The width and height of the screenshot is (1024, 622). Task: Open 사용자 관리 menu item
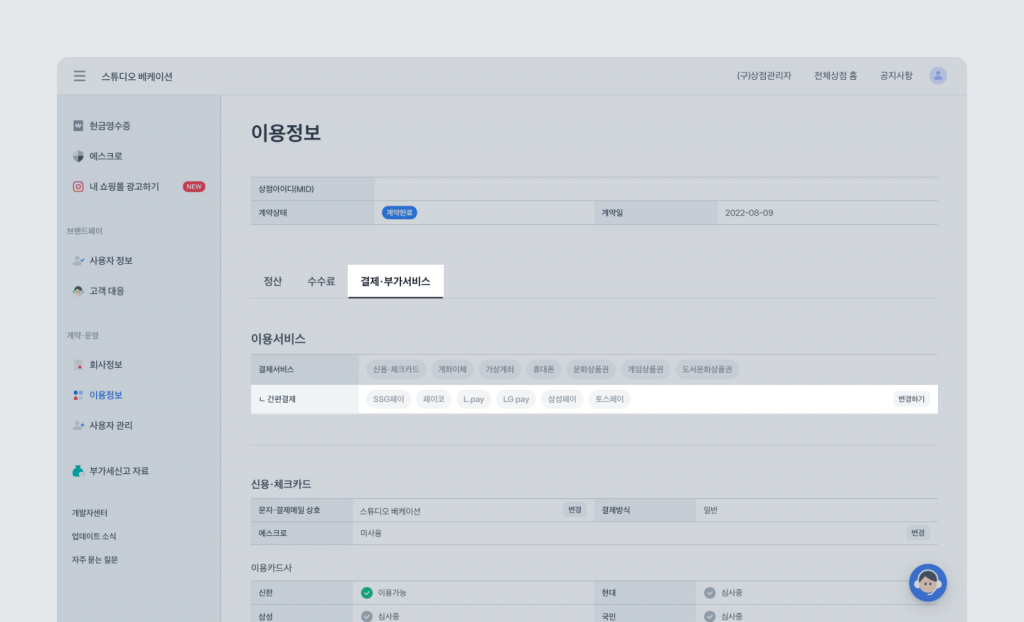click(x=111, y=425)
